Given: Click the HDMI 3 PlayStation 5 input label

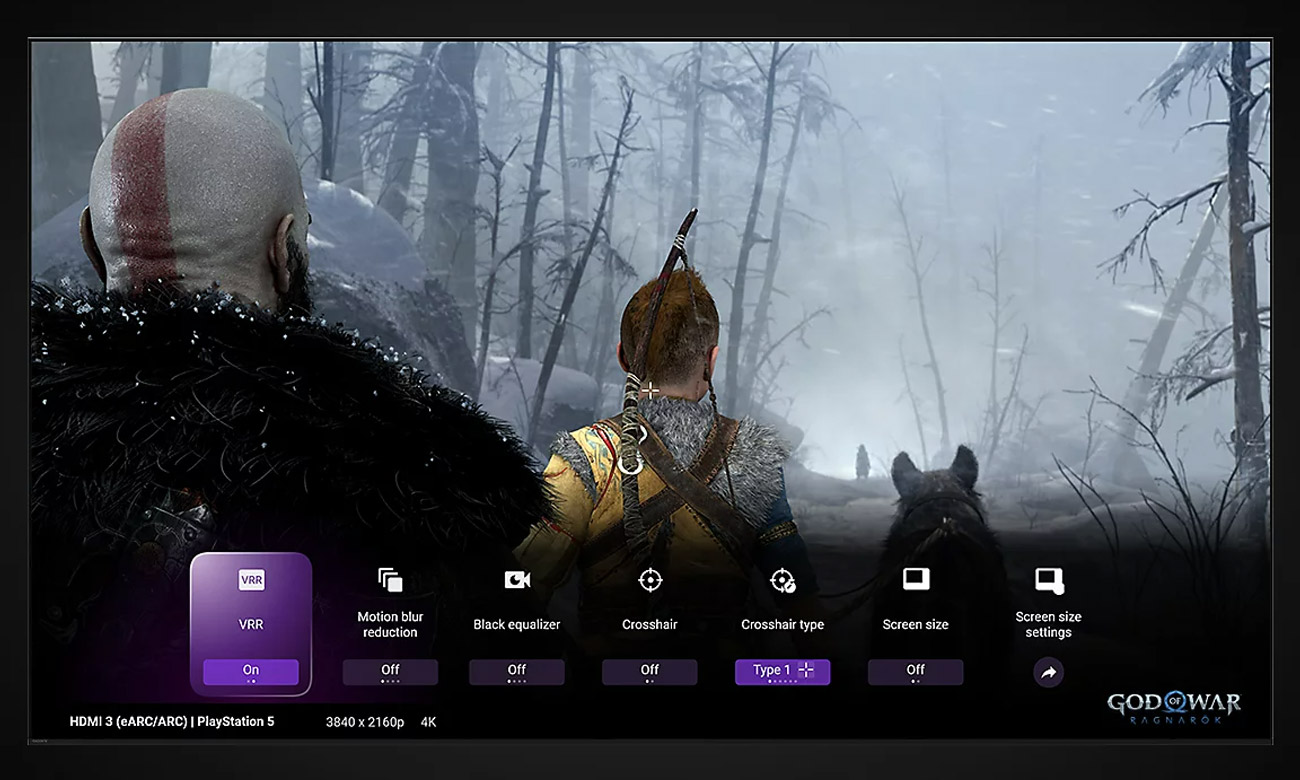Looking at the screenshot, I should pyautogui.click(x=171, y=722).
